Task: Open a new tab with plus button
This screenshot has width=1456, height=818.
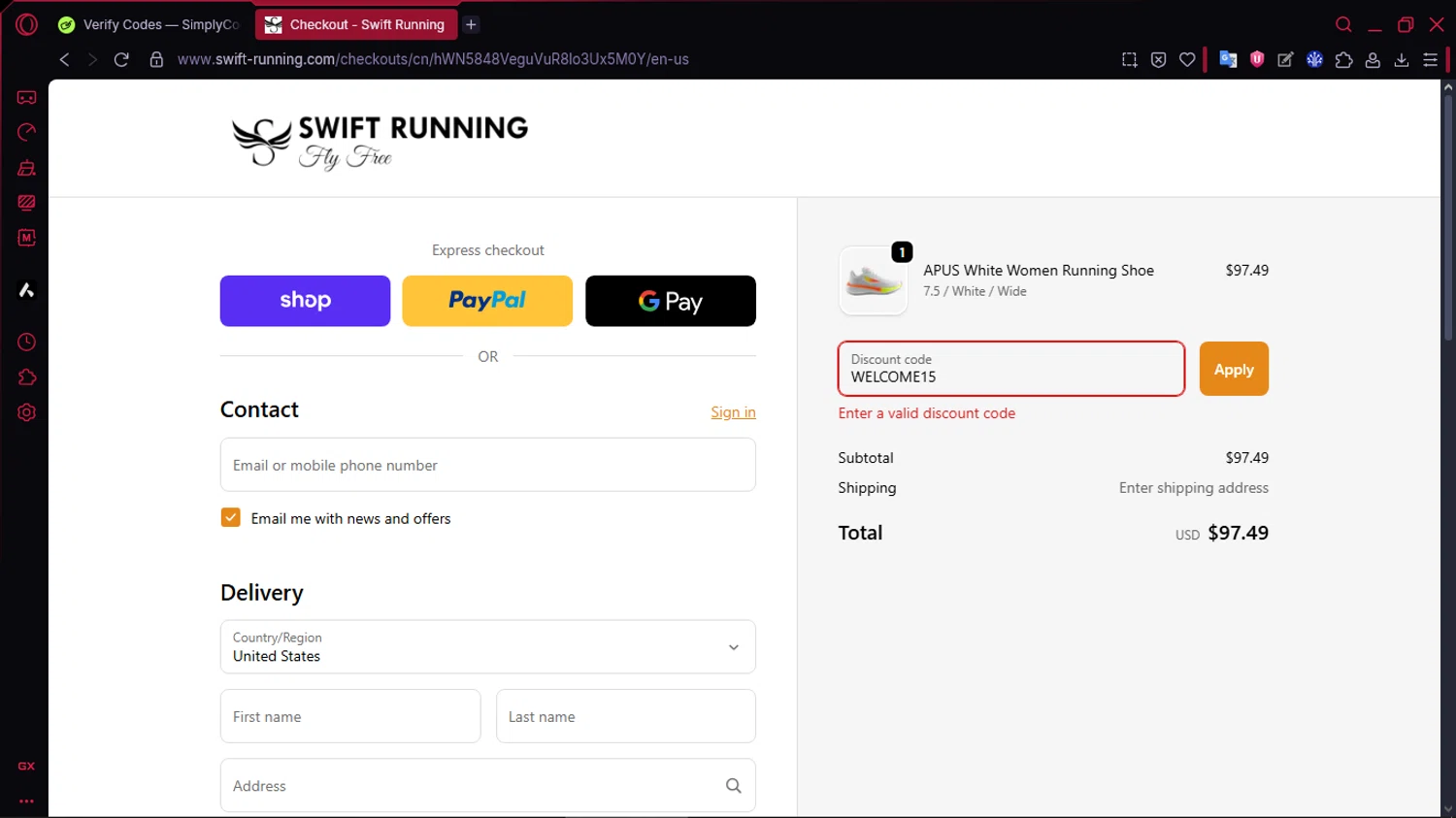Action: 471,24
